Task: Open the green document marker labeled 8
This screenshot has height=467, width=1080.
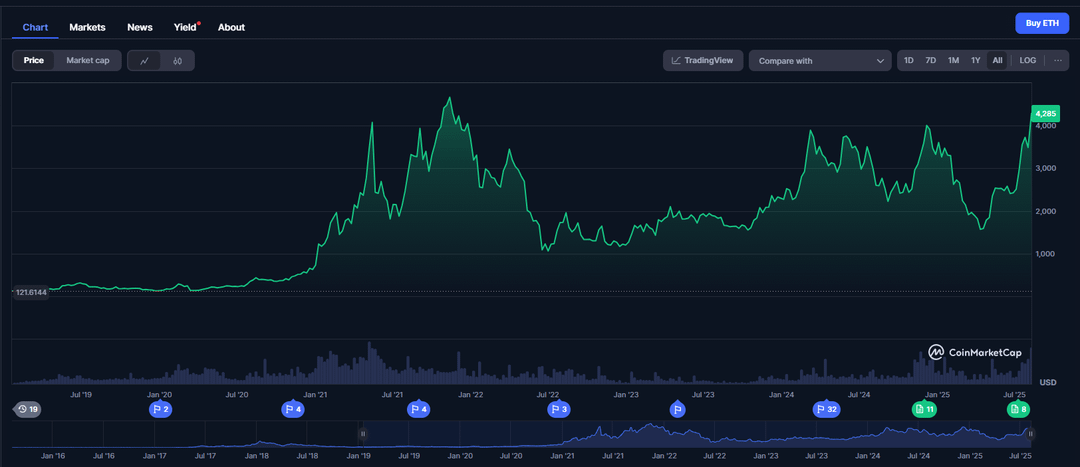Action: [x=1018, y=409]
